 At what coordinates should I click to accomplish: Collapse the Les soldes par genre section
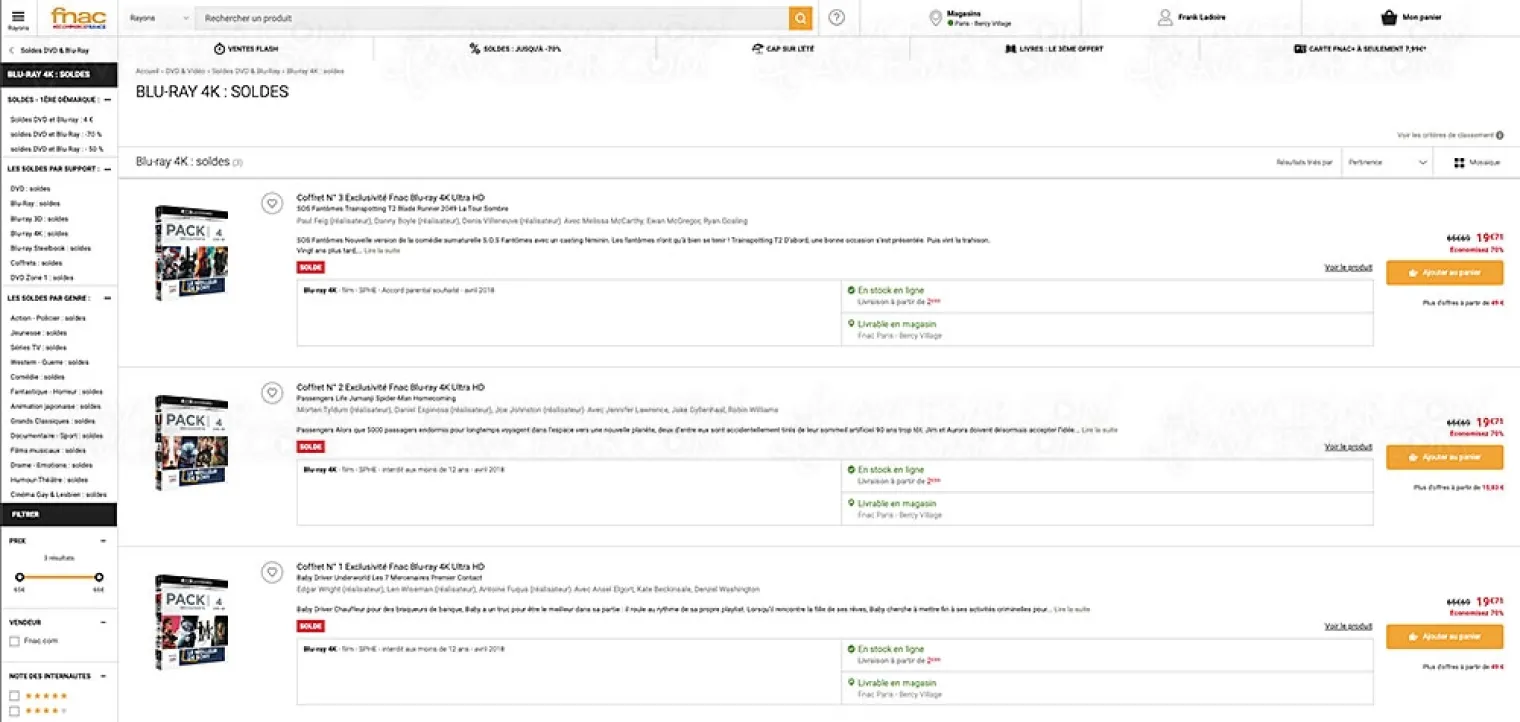tap(107, 298)
